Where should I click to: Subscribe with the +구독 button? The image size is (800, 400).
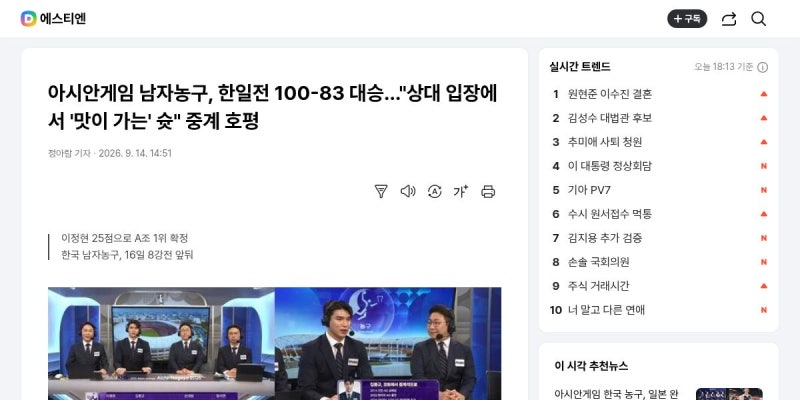coord(687,19)
